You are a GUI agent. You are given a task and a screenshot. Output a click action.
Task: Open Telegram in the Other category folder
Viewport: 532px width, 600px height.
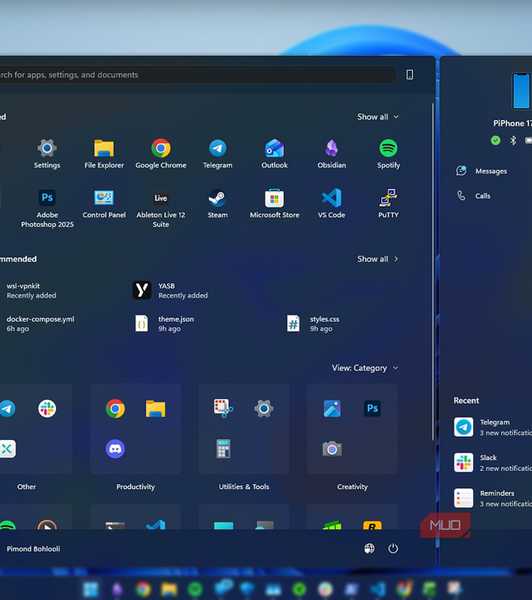coord(7,409)
